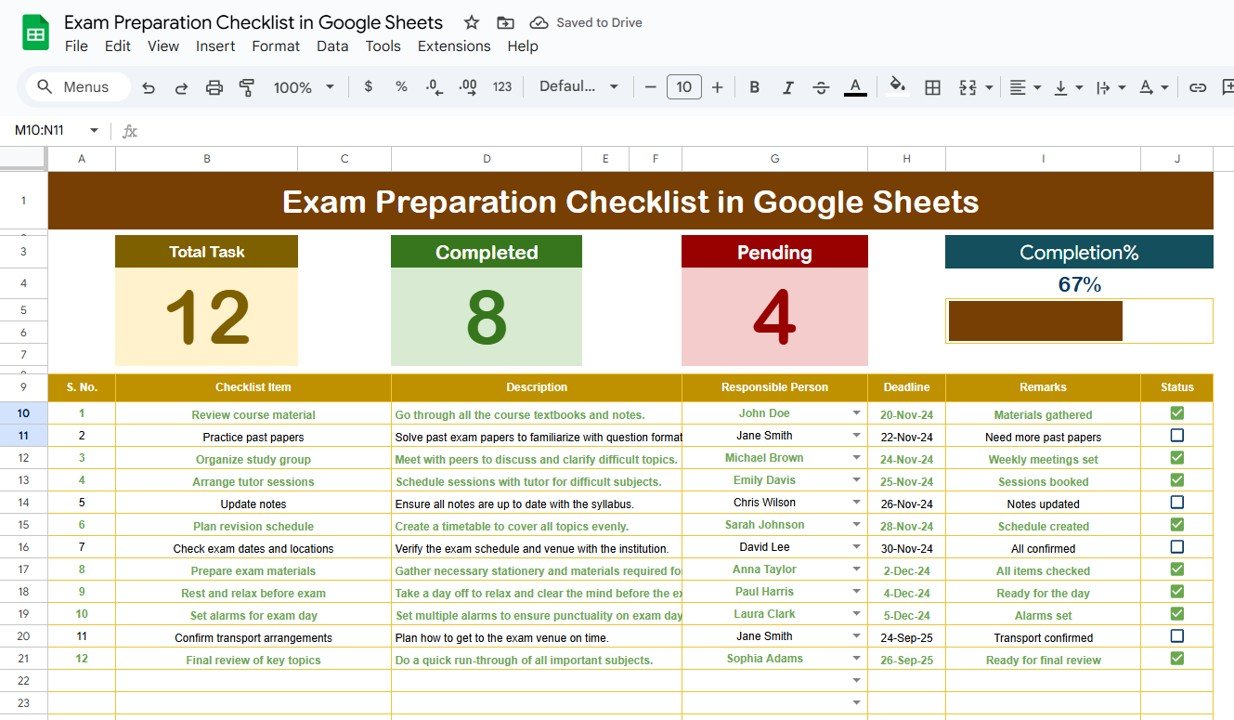Toggle italic formatting
1234x720 pixels.
click(788, 87)
